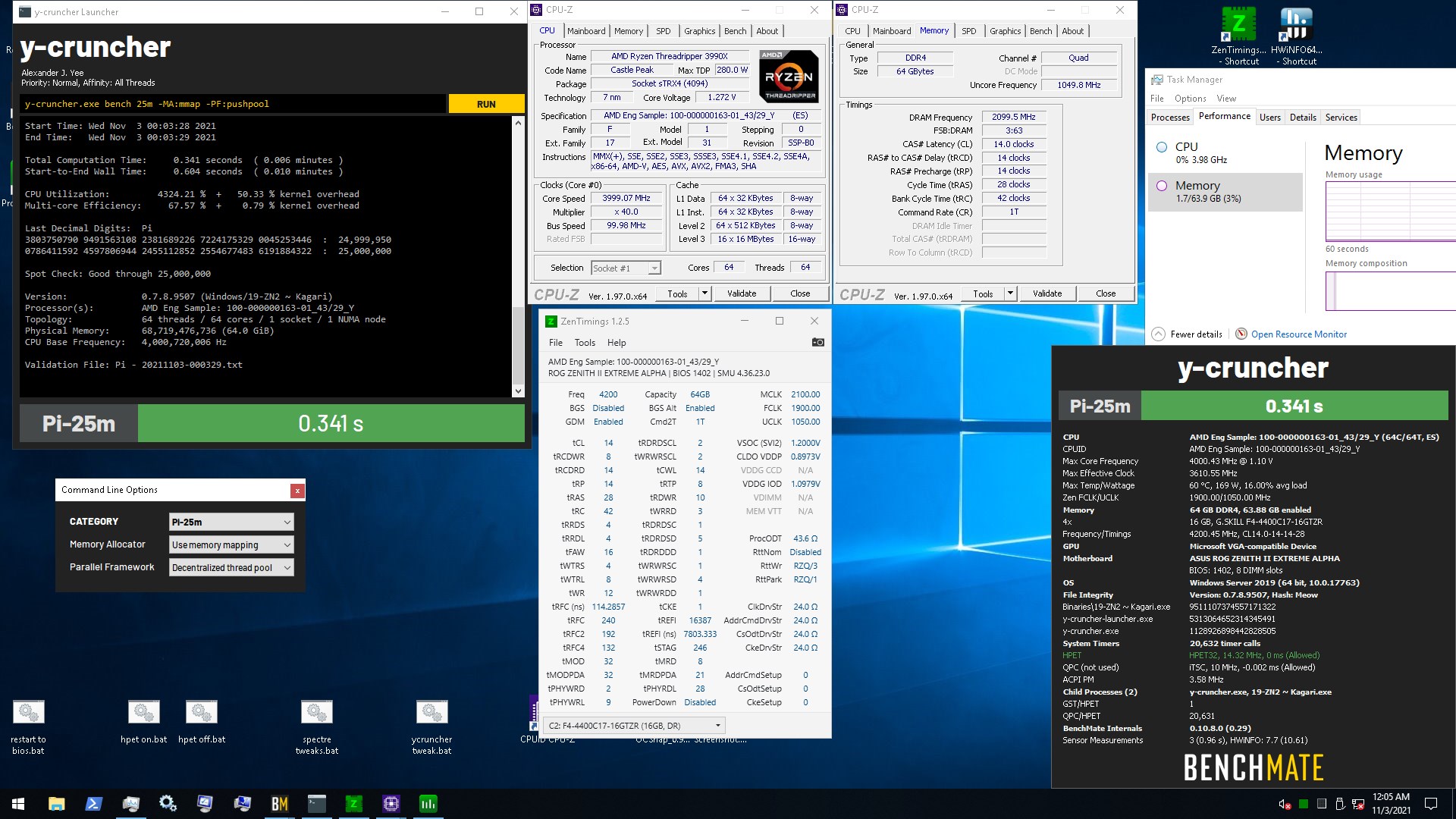Viewport: 1456px width, 819px height.
Task: Open the ZenTimings DIMM module dropdown
Action: coord(634,726)
